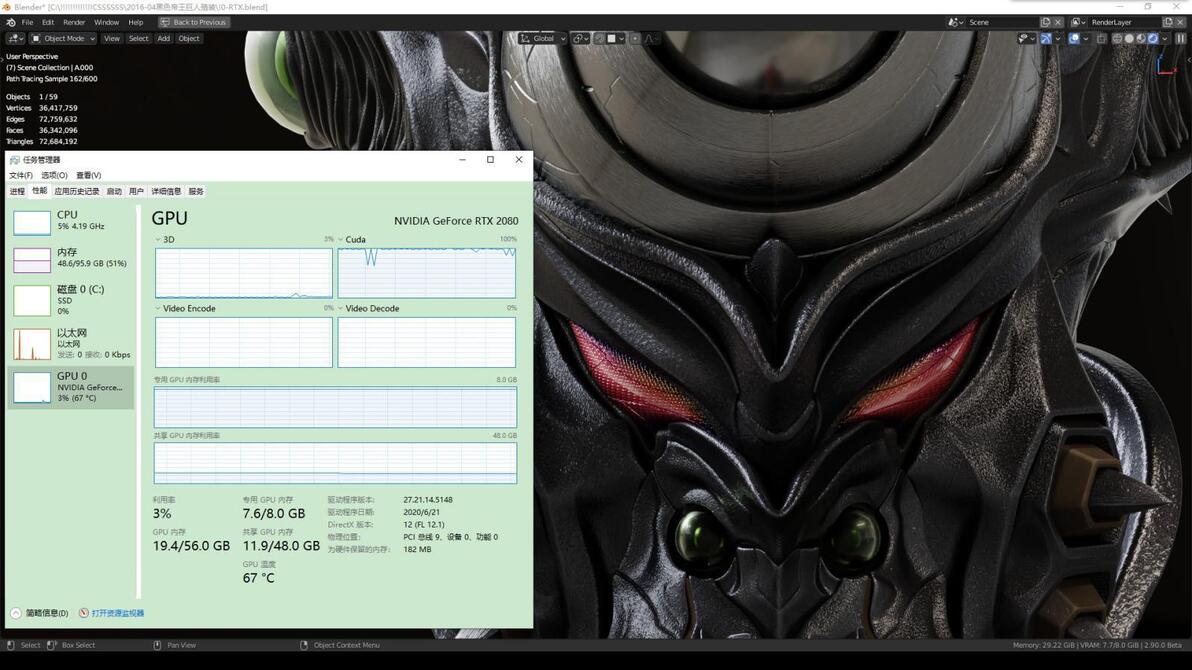
Task: Pause the viewport render preview
Action: 1181,38
